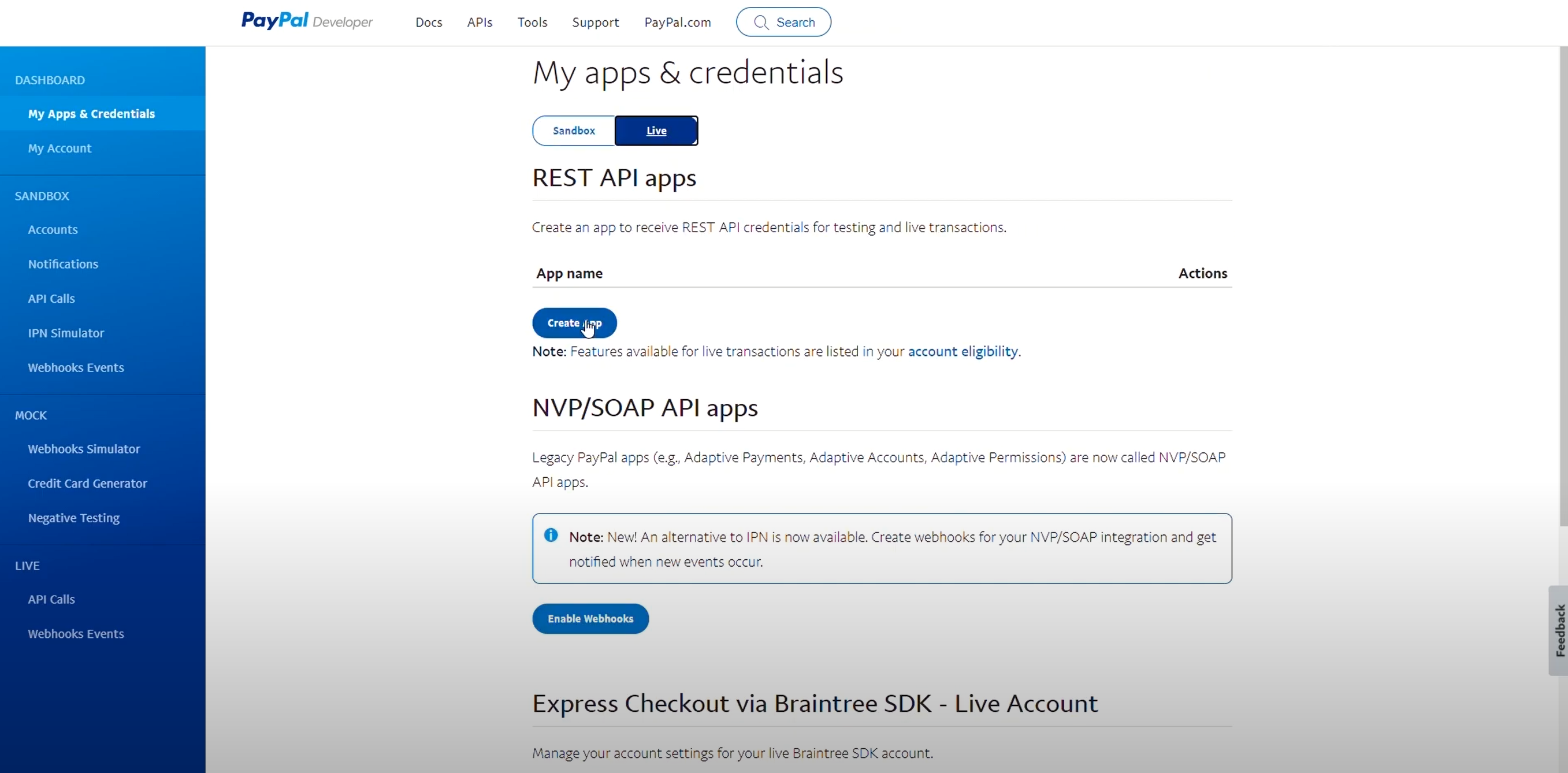This screenshot has width=1568, height=773.
Task: Expand Live Webhooks Events section
Action: pos(76,634)
